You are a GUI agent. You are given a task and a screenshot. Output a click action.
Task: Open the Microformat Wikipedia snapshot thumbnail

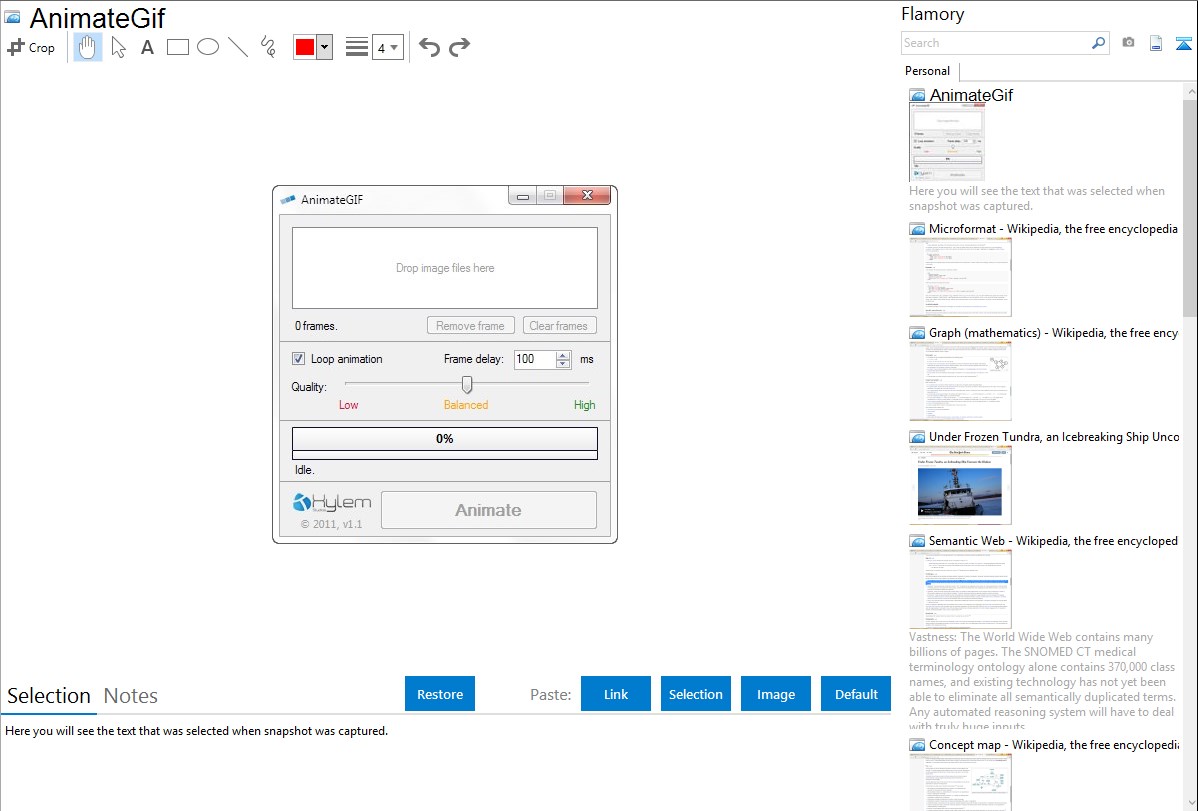pyautogui.click(x=960, y=277)
